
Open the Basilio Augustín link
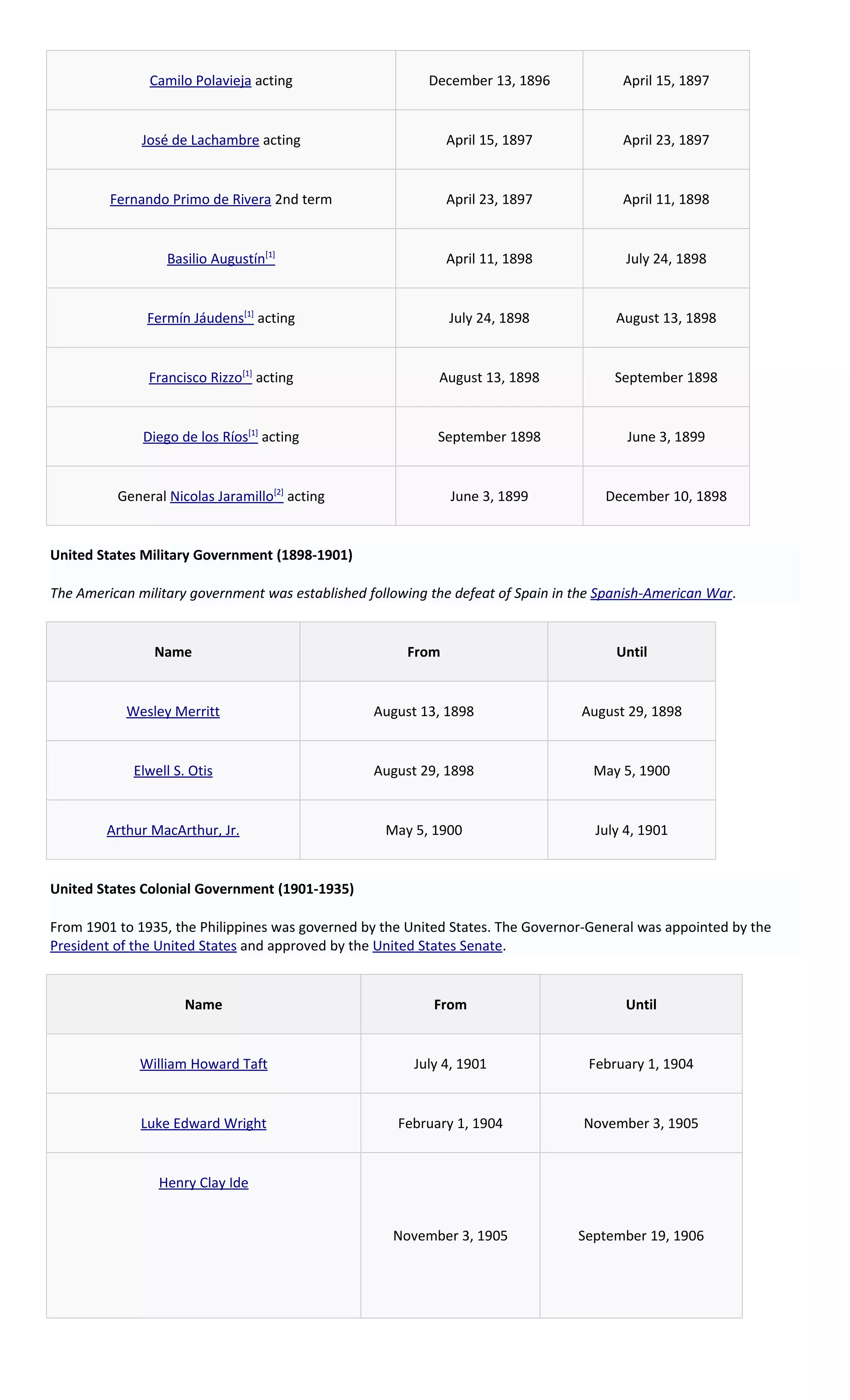click(216, 259)
